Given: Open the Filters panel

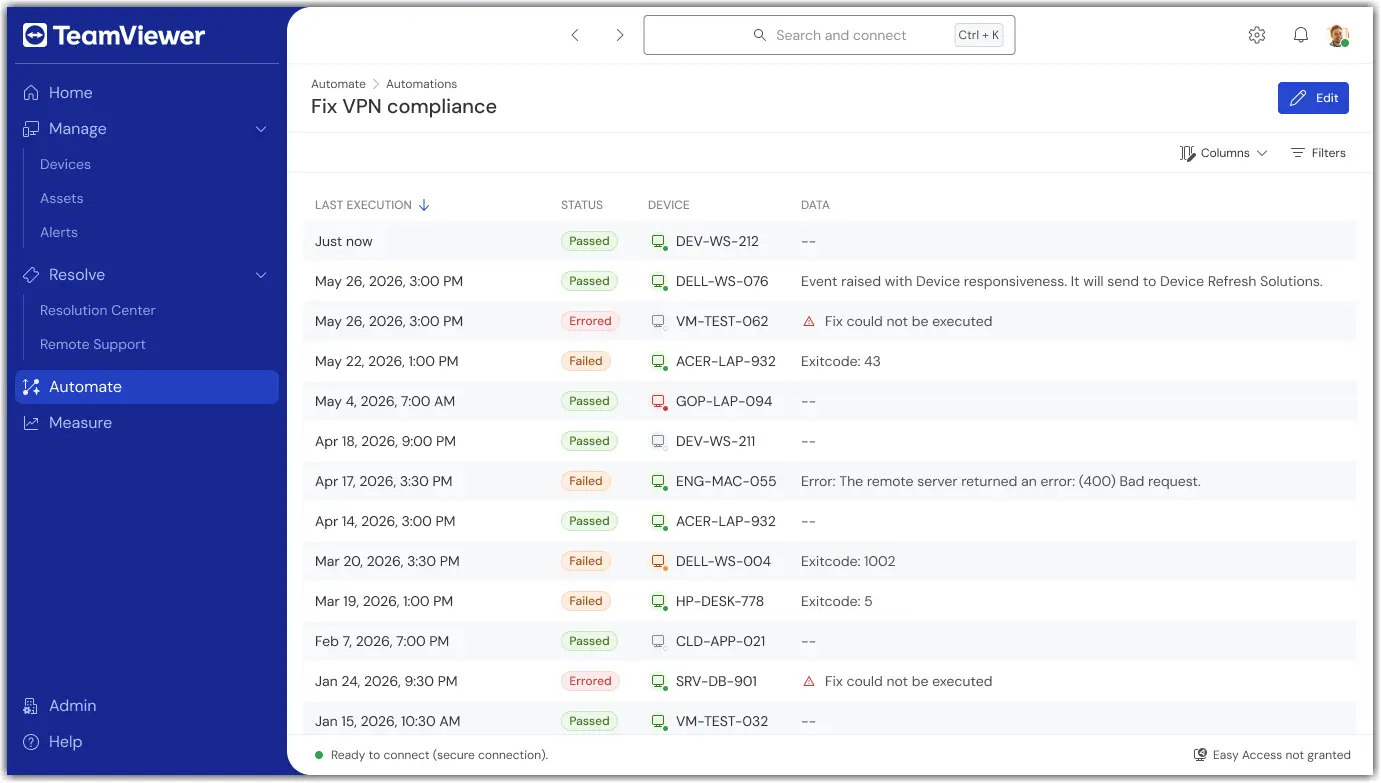Looking at the screenshot, I should click(1318, 153).
